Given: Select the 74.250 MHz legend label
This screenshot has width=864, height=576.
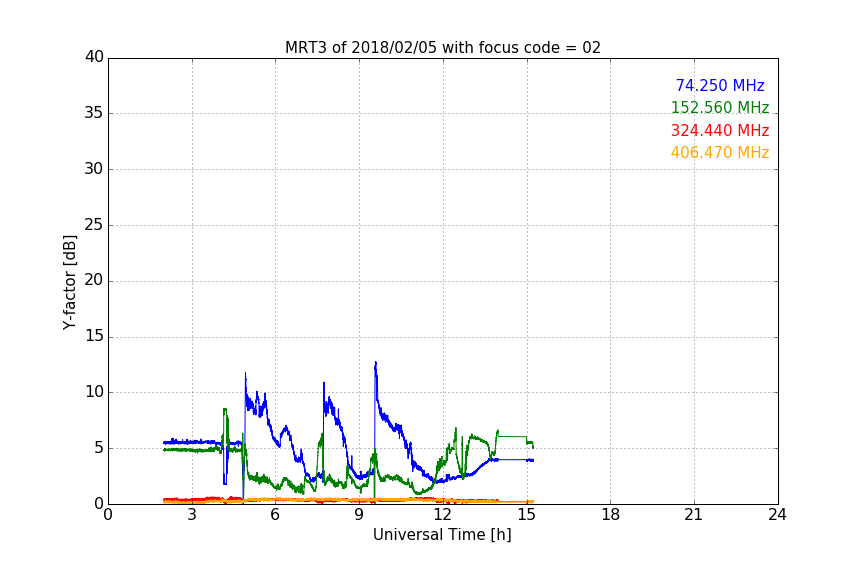Looking at the screenshot, I should tap(720, 85).
